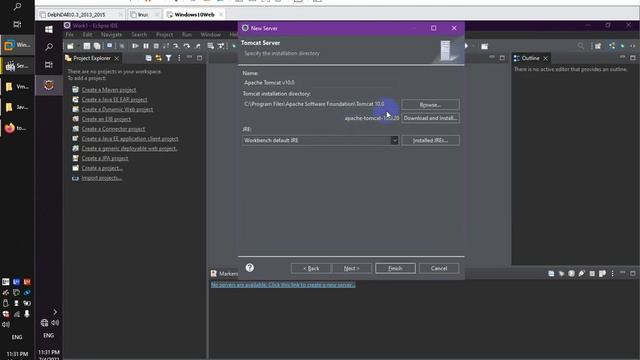
Task: Switch to the linux VM tab
Action: coord(143,15)
